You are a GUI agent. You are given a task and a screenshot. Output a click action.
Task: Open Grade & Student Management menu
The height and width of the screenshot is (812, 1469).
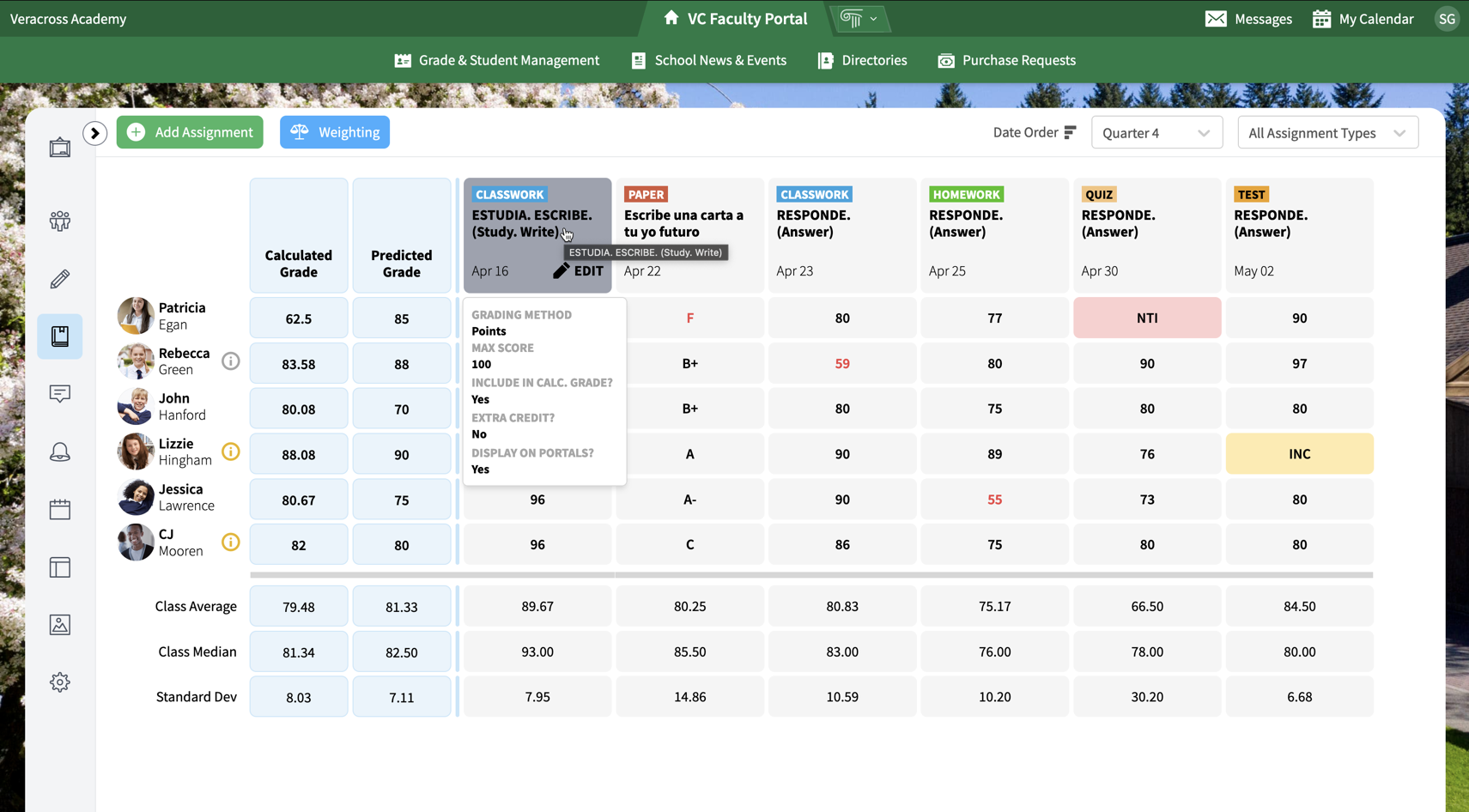[x=496, y=60]
